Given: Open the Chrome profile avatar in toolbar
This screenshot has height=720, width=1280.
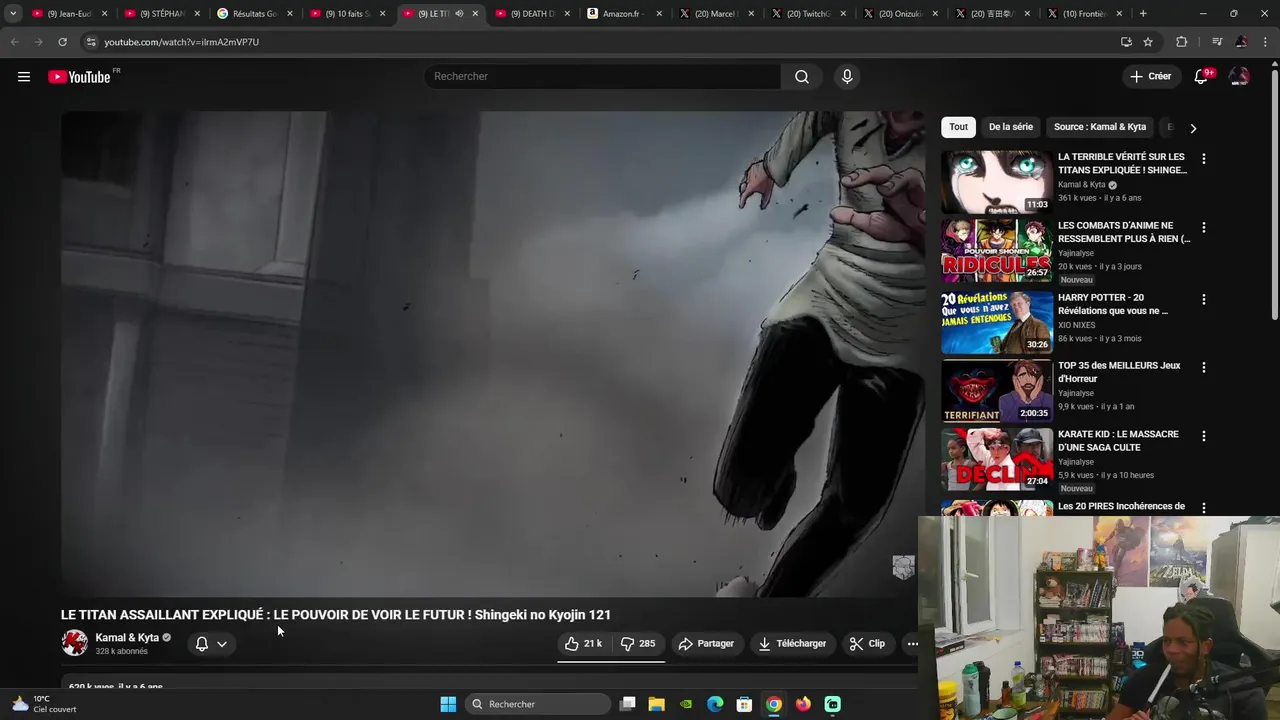Looking at the screenshot, I should click(x=1241, y=42).
